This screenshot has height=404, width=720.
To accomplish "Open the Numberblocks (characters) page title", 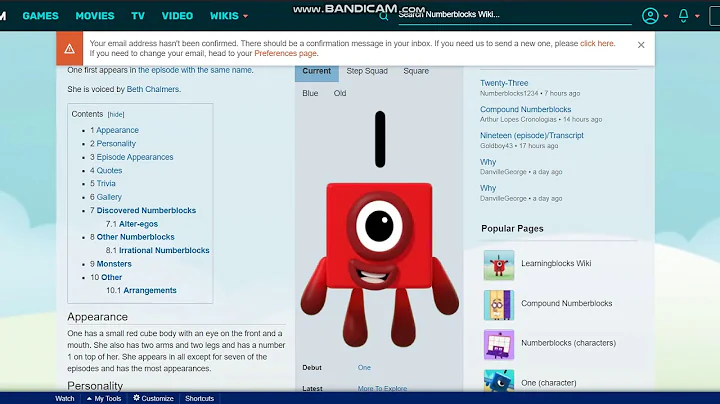I will tap(568, 343).
